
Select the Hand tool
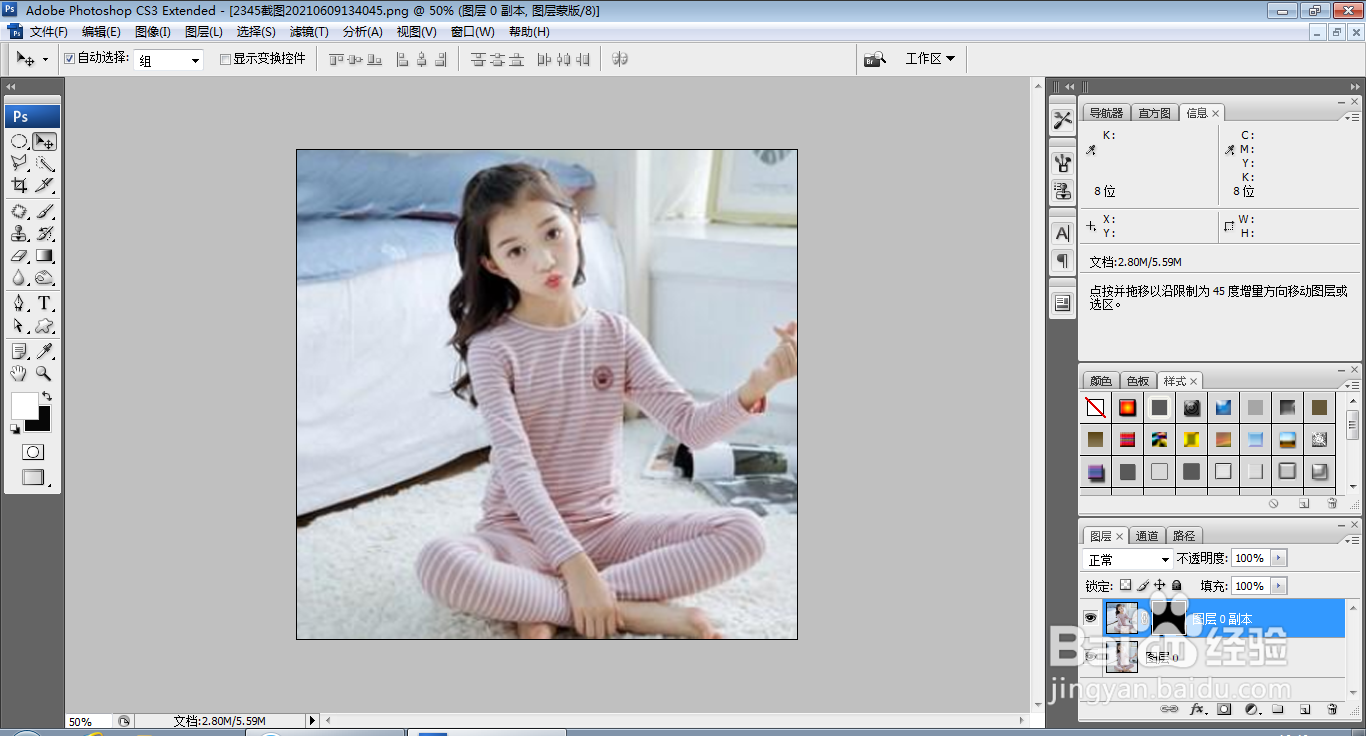pyautogui.click(x=19, y=374)
